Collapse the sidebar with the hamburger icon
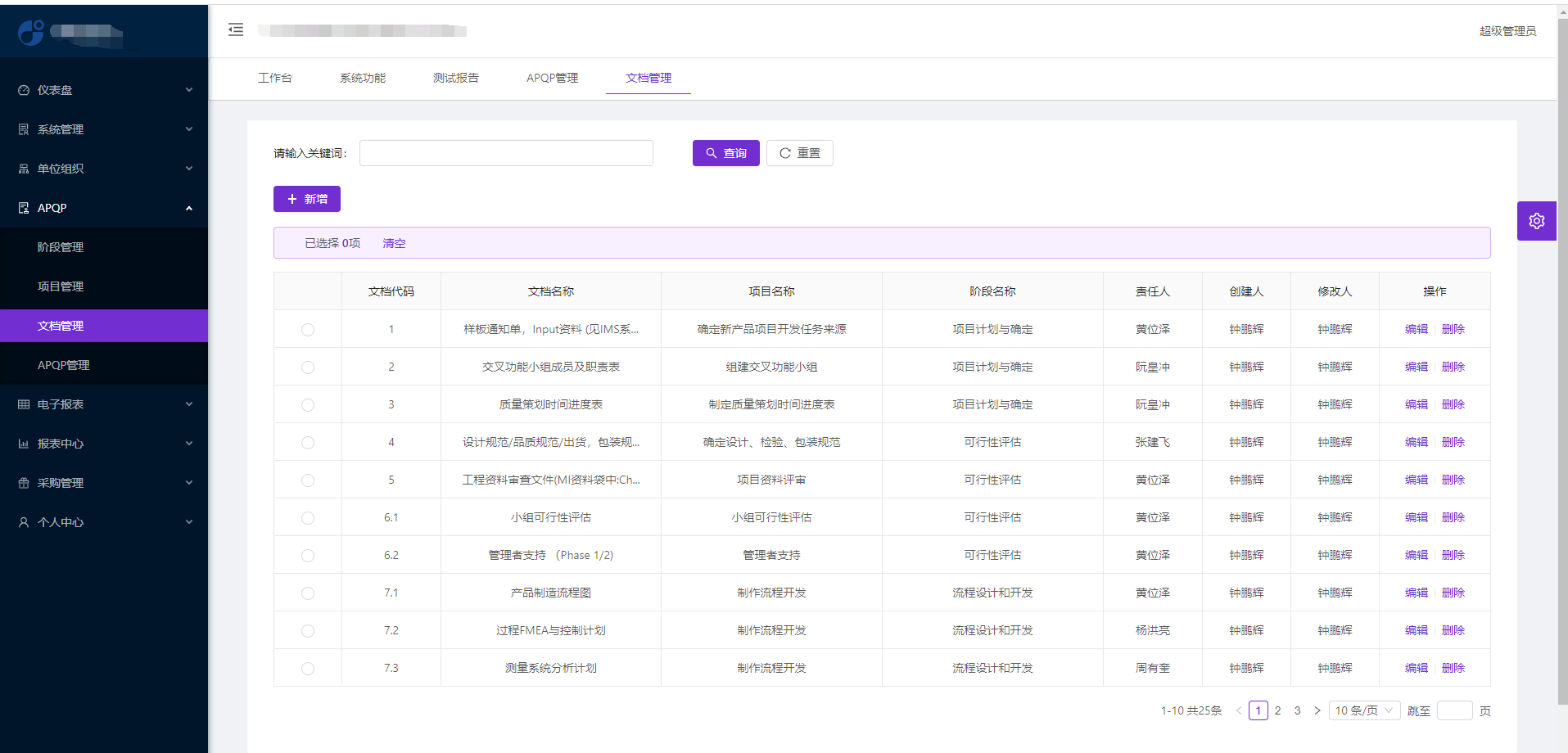1568x753 pixels. [236, 29]
